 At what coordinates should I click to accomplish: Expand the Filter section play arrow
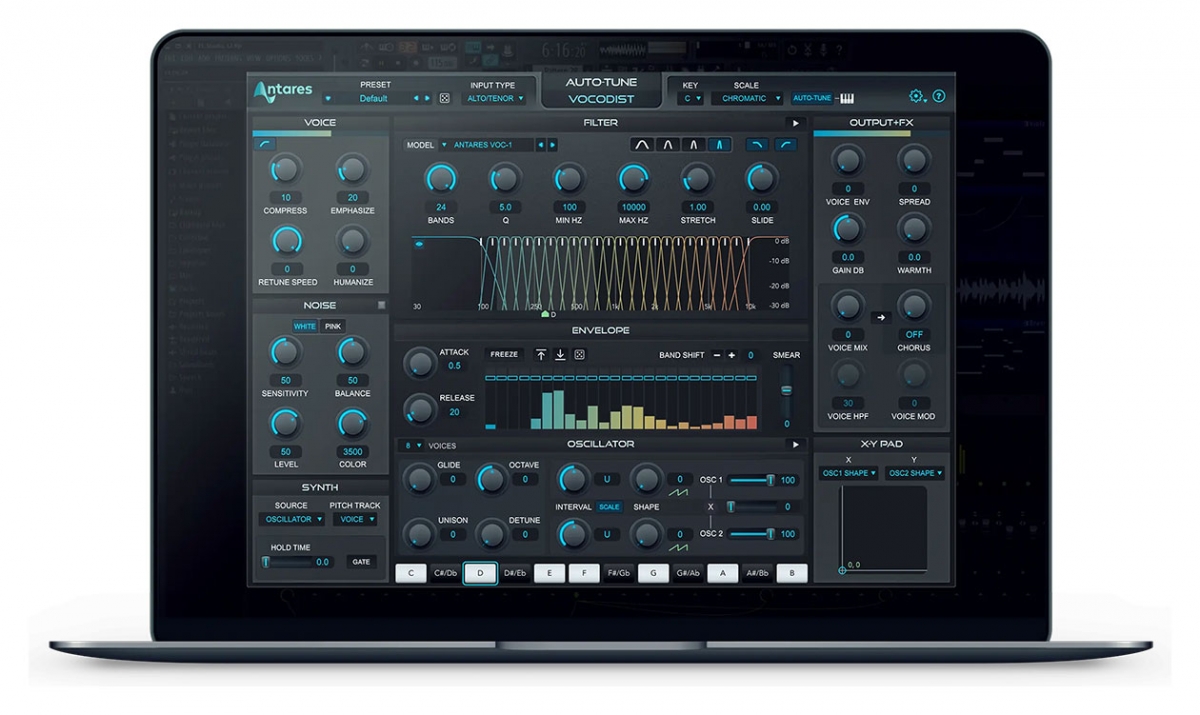(796, 123)
